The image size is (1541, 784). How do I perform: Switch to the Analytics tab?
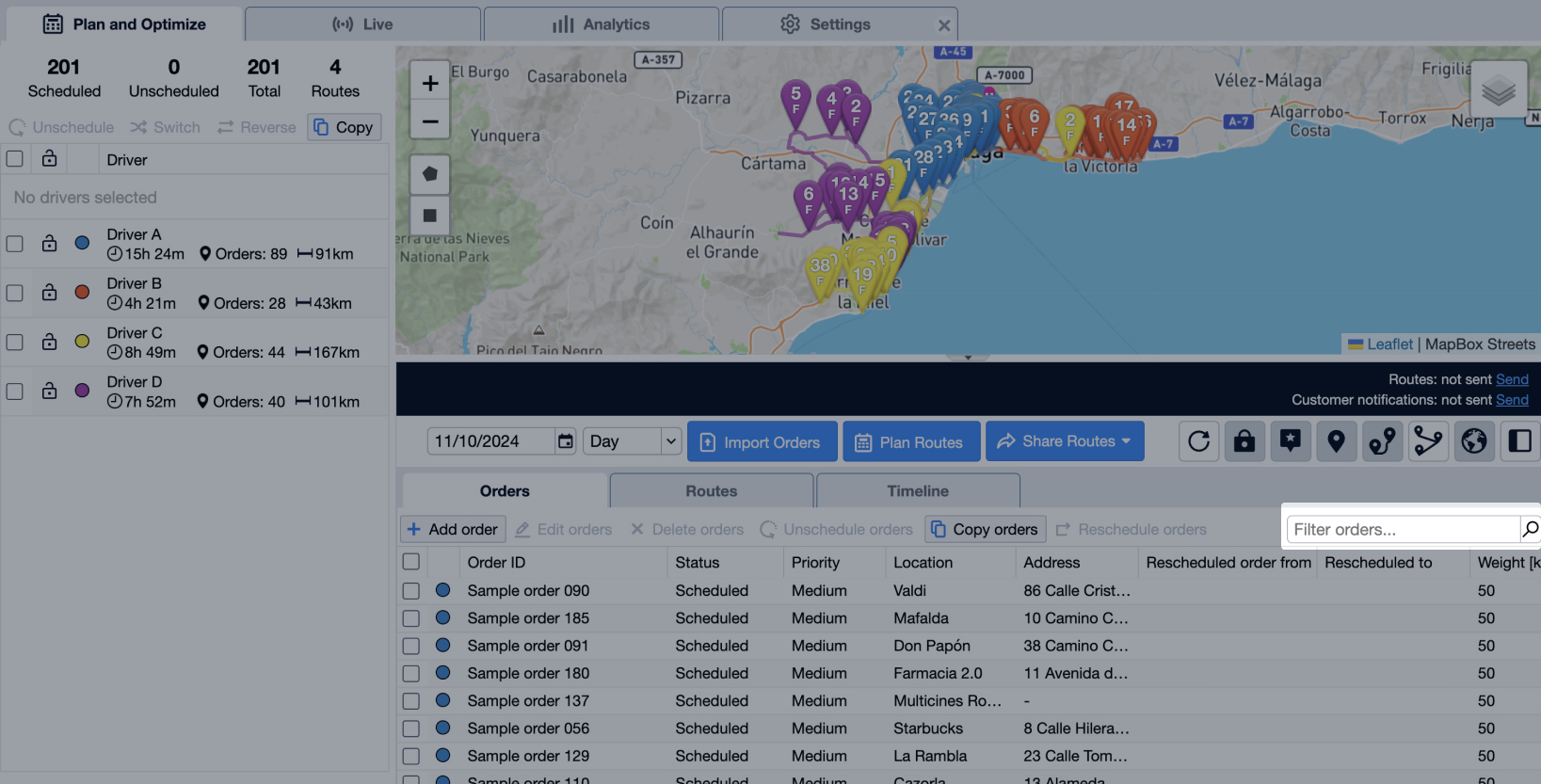tap(602, 24)
